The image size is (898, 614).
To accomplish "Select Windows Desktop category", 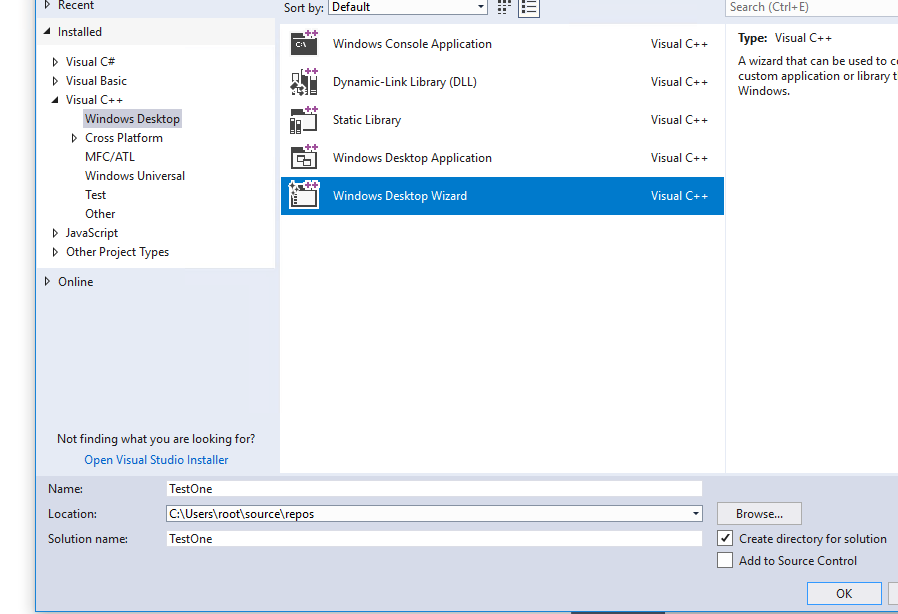I will pos(132,119).
